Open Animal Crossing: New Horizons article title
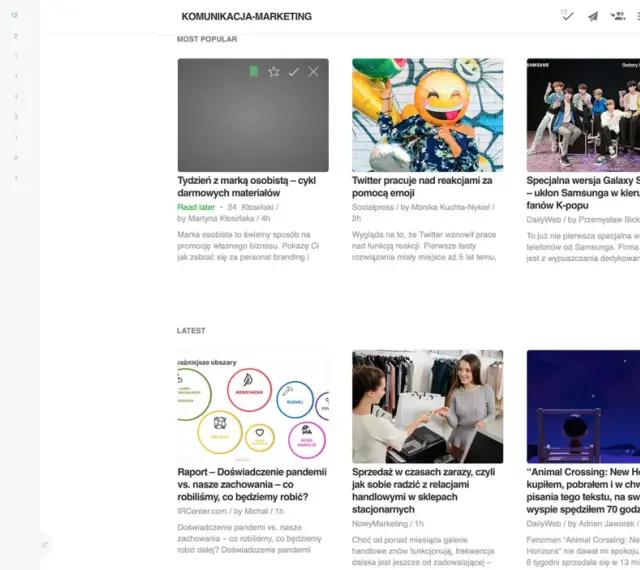This screenshot has height=570, width=640. click(583, 490)
